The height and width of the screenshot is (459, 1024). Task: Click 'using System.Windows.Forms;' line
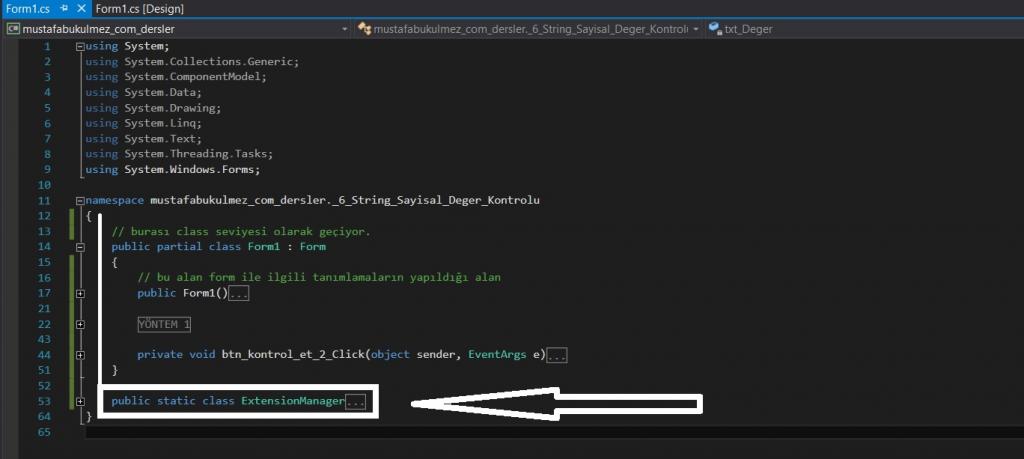click(x=173, y=169)
